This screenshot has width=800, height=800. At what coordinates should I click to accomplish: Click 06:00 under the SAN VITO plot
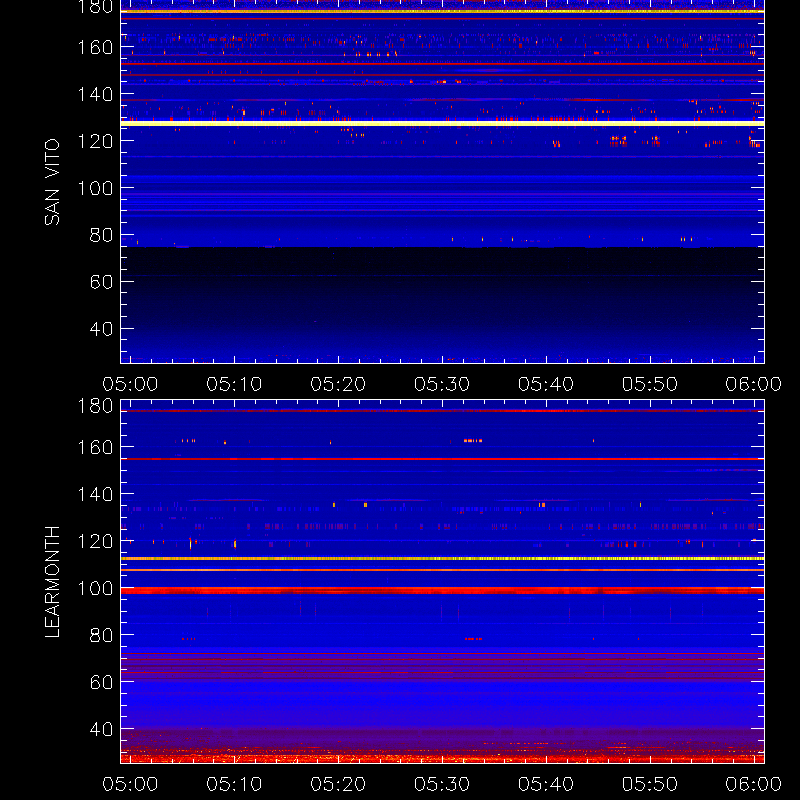pyautogui.click(x=754, y=384)
